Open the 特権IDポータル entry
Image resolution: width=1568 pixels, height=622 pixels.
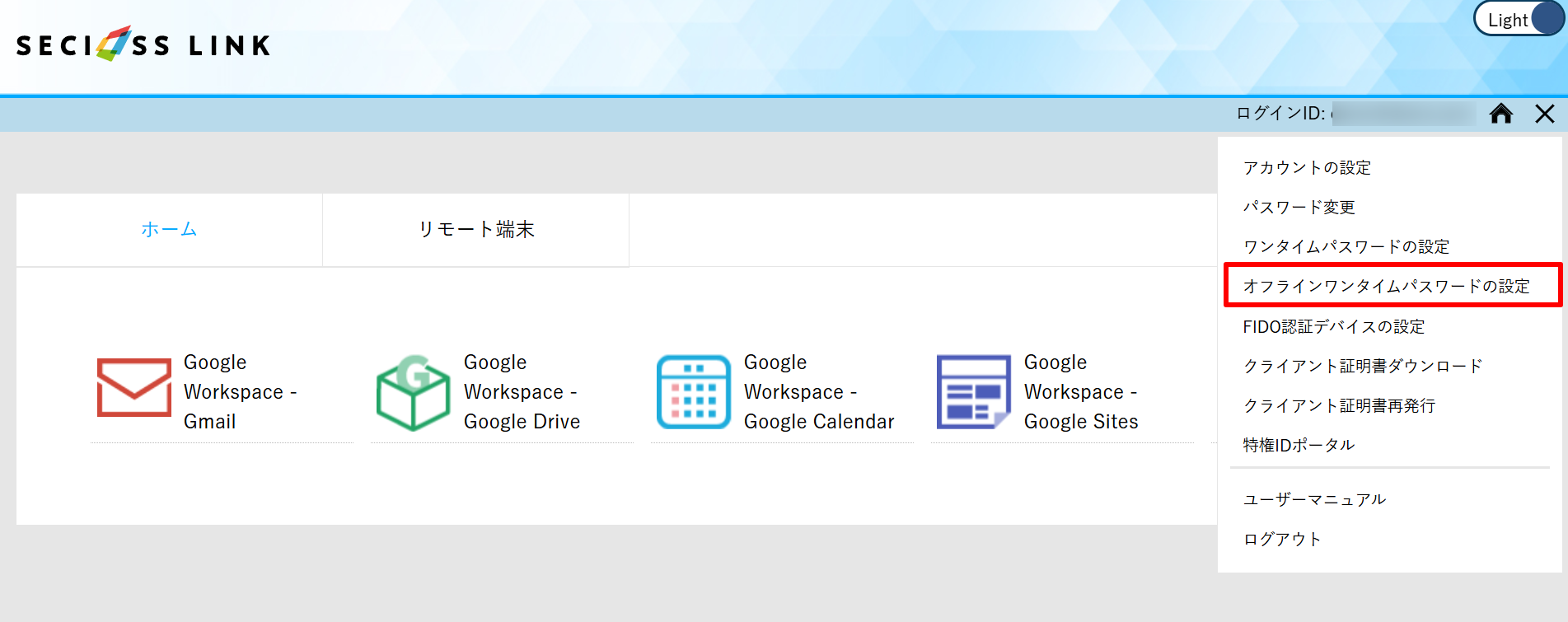point(1299,446)
